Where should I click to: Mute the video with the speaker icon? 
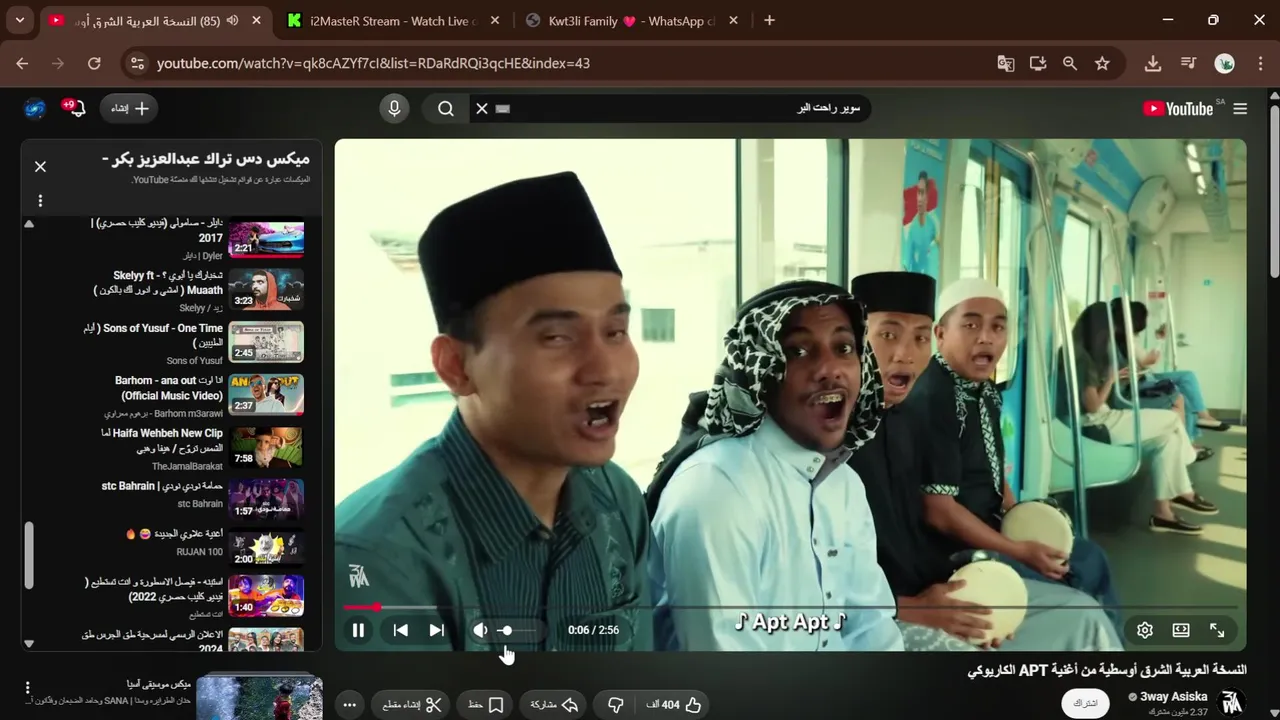[x=480, y=630]
